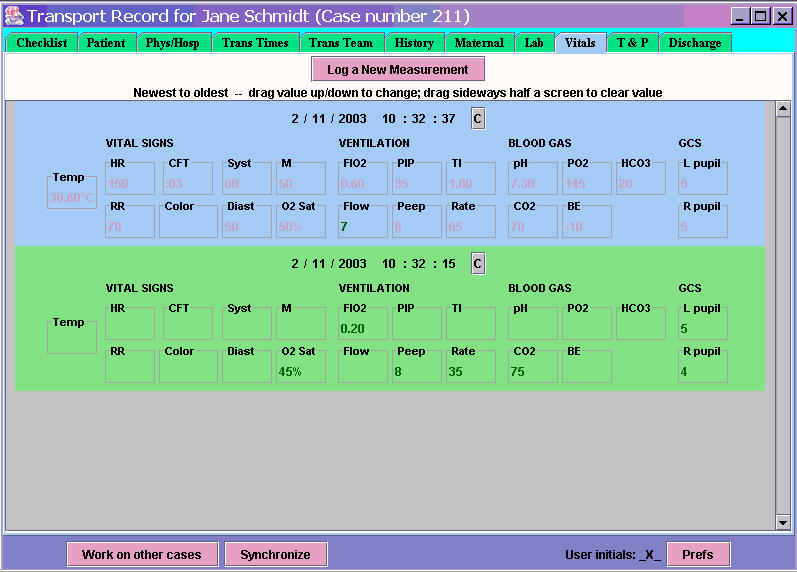Click the scrollbar down arrow
This screenshot has width=797, height=572.
(x=782, y=522)
